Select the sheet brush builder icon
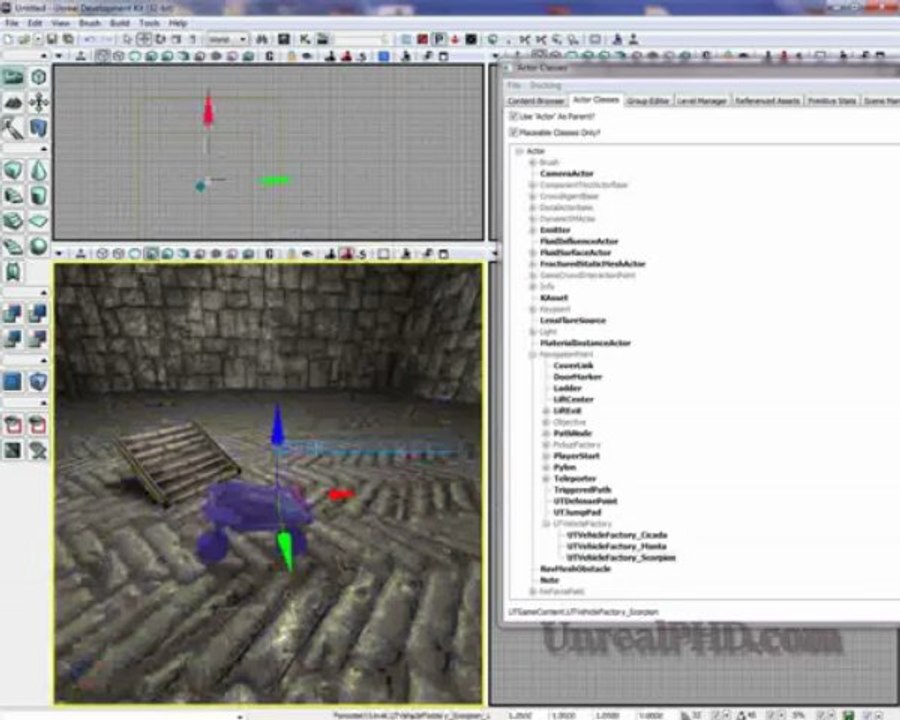900x720 pixels. click(38, 221)
